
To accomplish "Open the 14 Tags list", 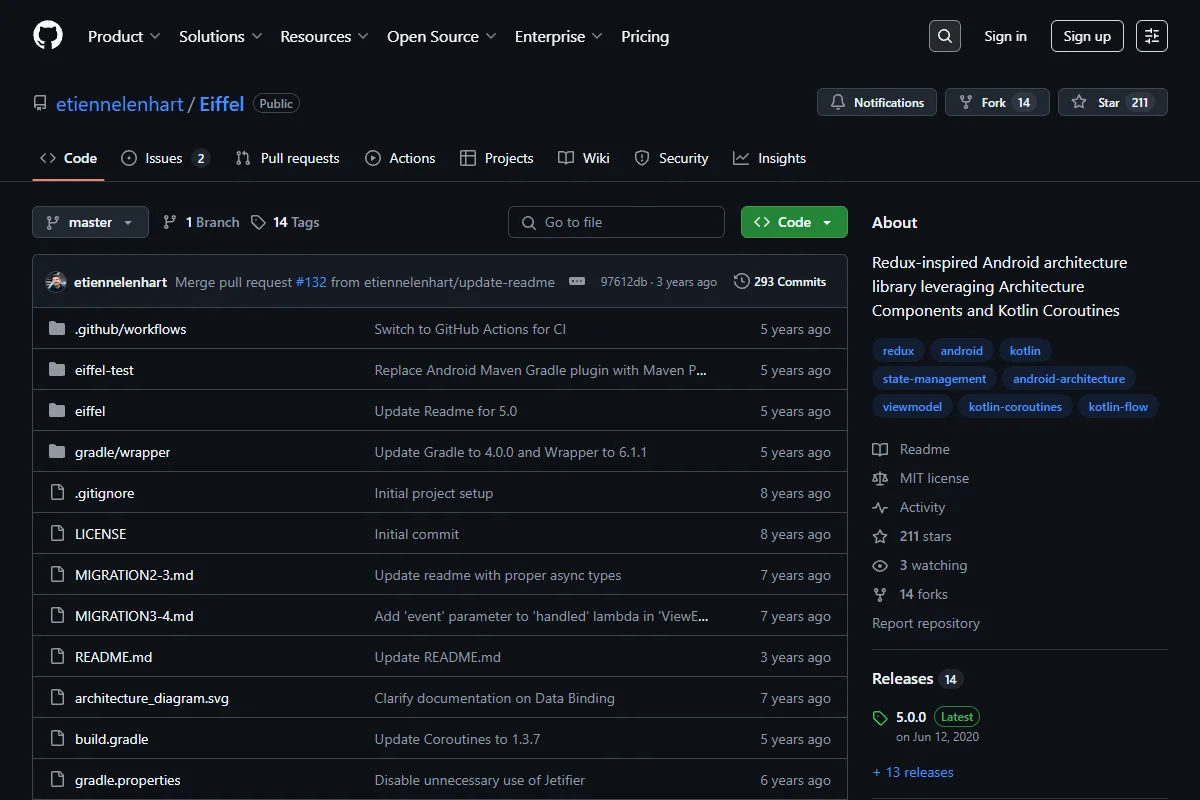I will [285, 222].
